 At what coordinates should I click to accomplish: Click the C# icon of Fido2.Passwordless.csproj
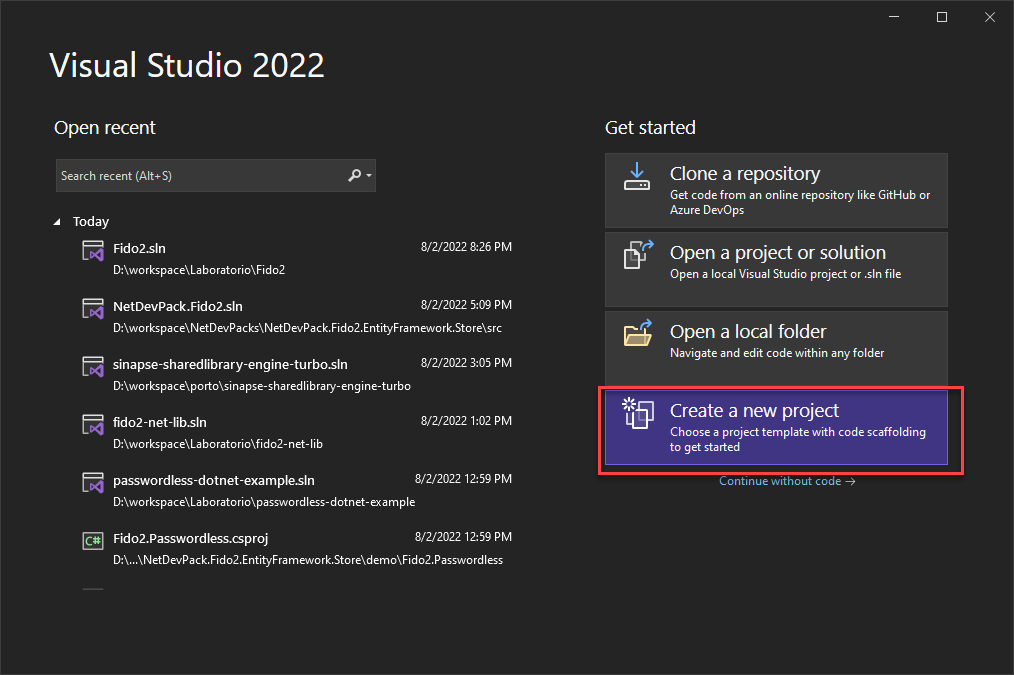click(x=92, y=541)
